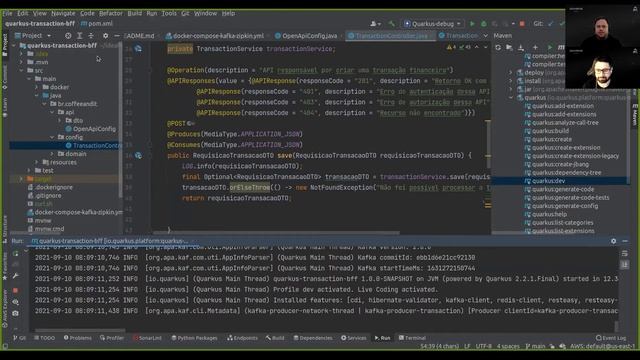Click the main git branch in status bar
The image size is (640, 360).
coord(535,346)
